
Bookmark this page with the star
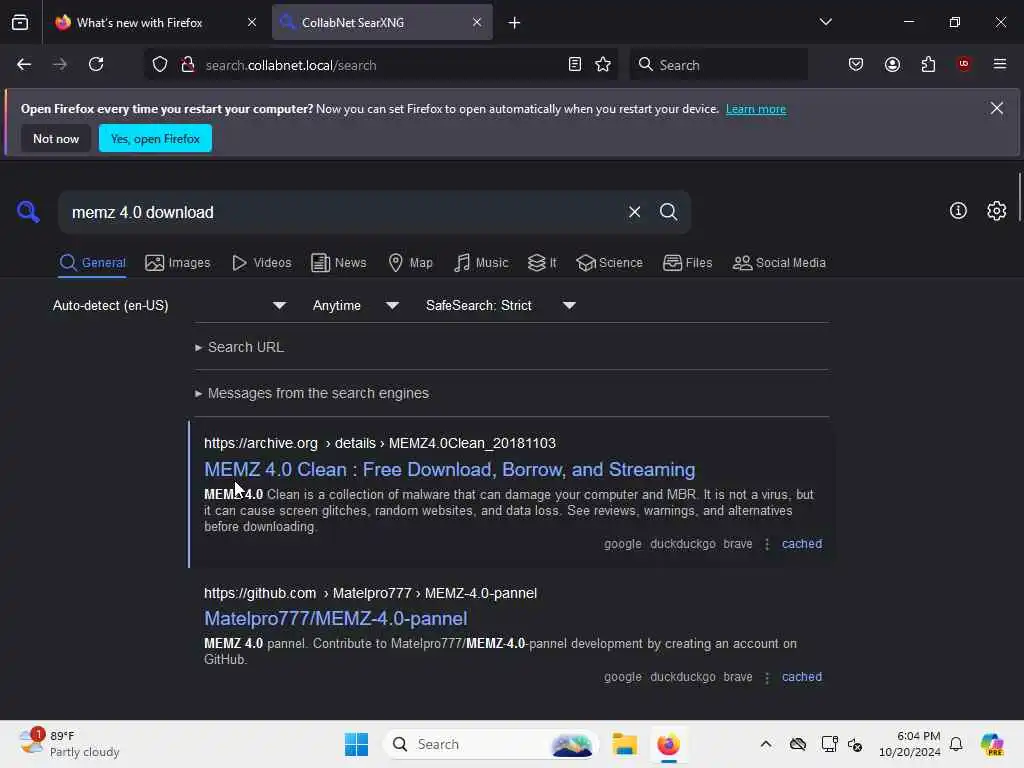pyautogui.click(x=603, y=64)
